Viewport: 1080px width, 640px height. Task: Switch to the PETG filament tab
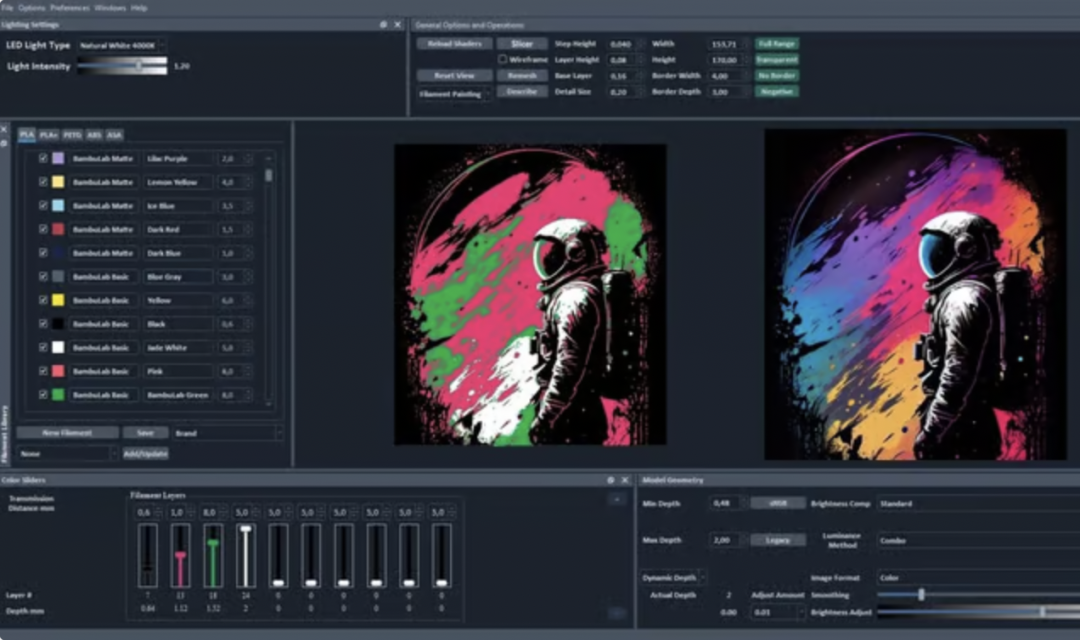[72, 135]
